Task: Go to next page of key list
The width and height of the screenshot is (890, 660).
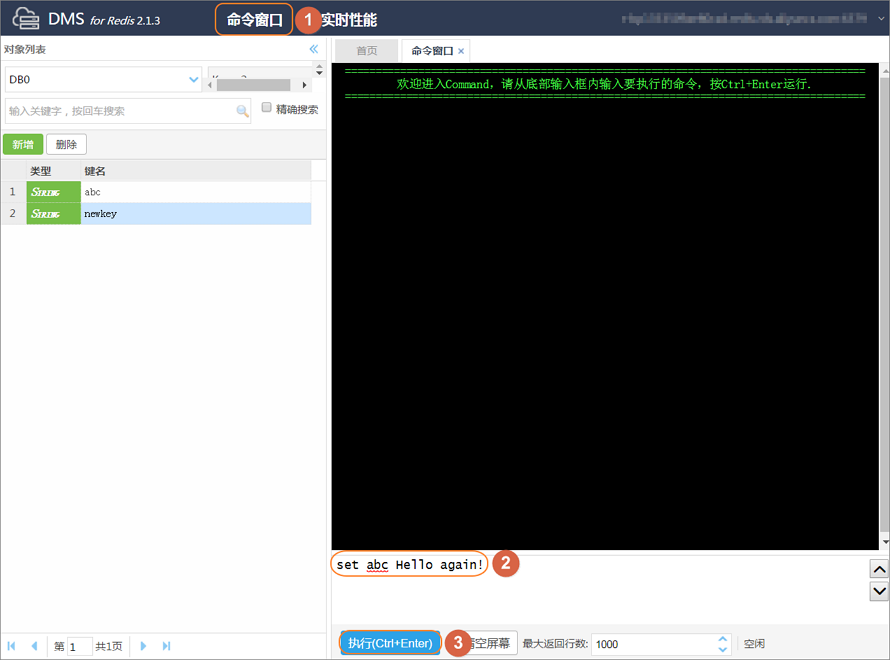Action: [x=143, y=646]
